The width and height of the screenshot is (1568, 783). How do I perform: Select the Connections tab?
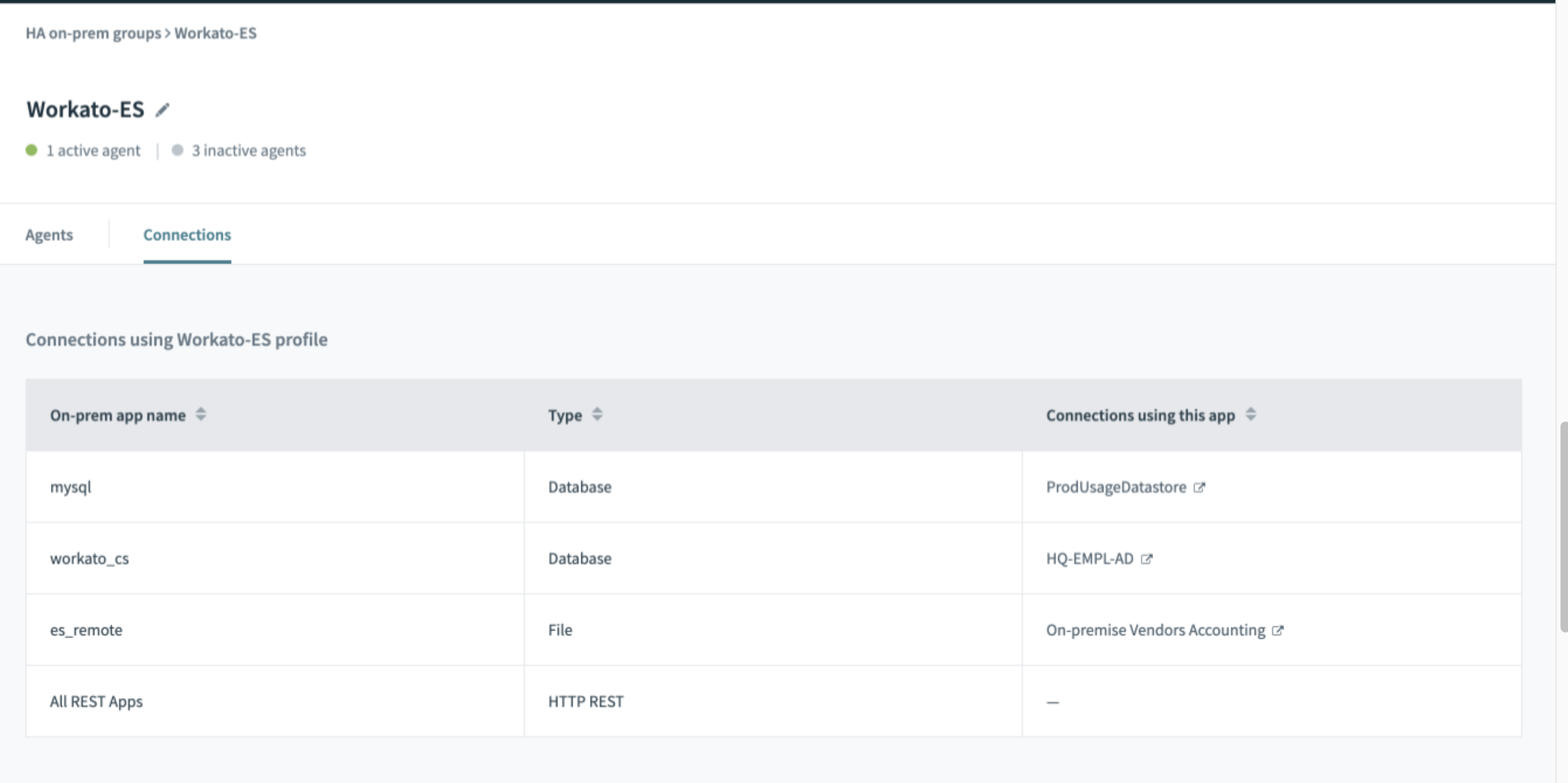[187, 235]
